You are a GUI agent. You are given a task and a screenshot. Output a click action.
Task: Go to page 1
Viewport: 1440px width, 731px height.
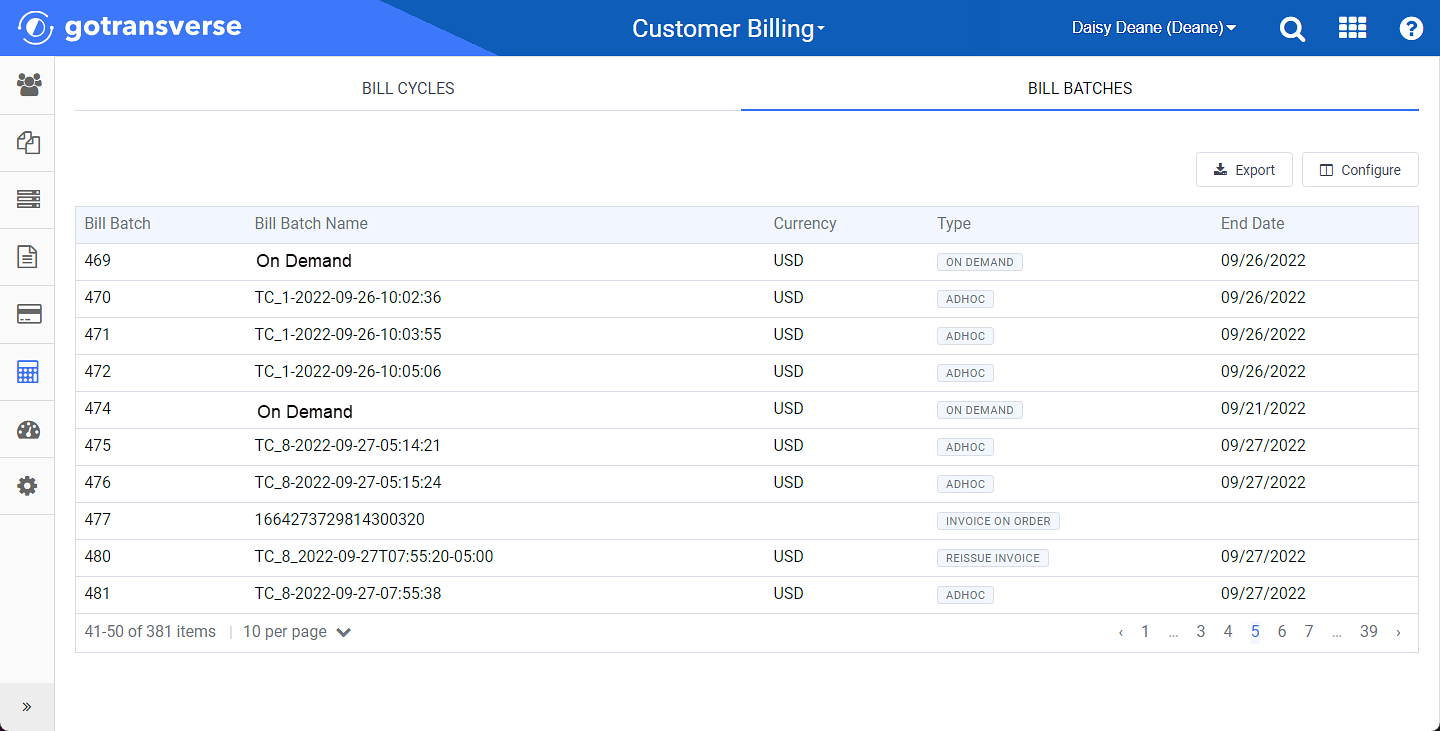1145,632
